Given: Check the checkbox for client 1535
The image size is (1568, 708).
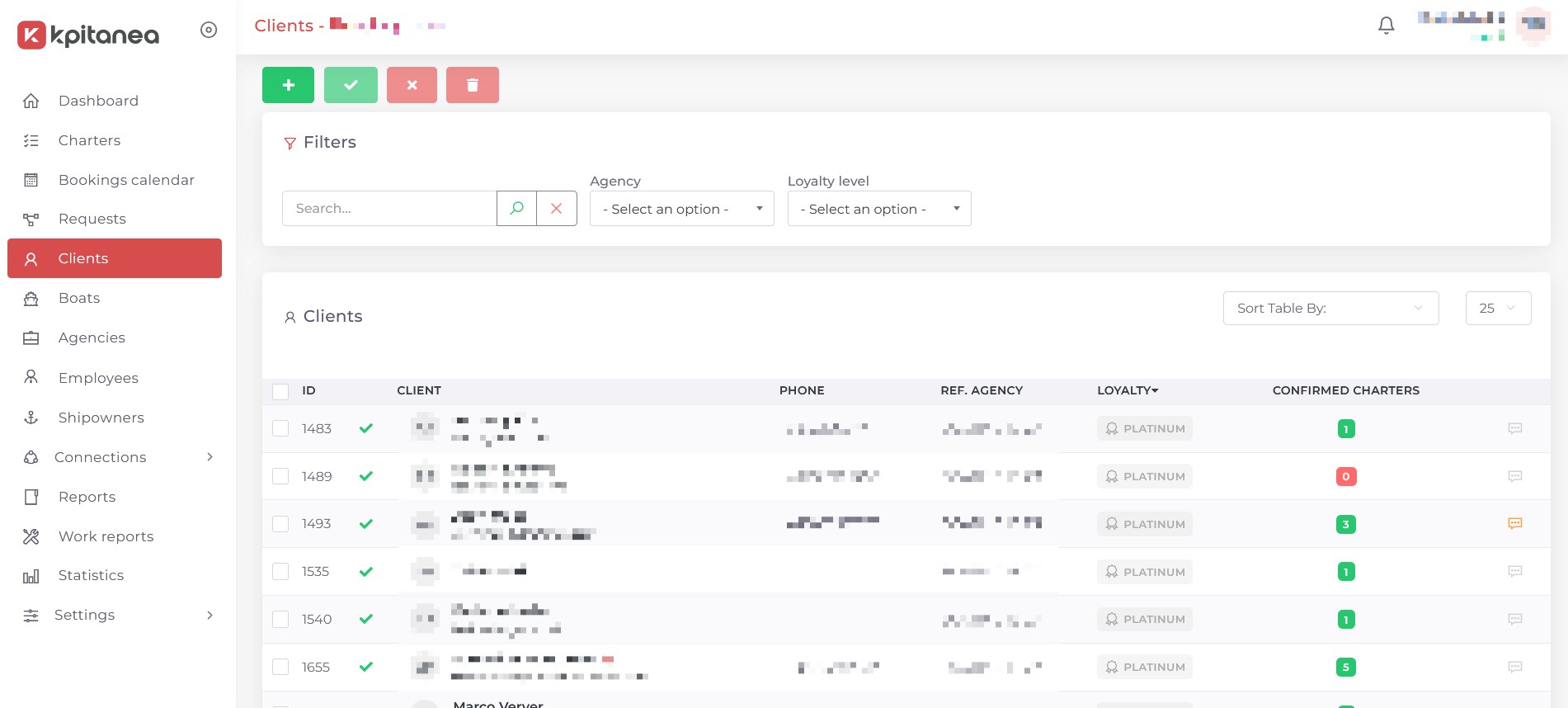Looking at the screenshot, I should [x=280, y=571].
